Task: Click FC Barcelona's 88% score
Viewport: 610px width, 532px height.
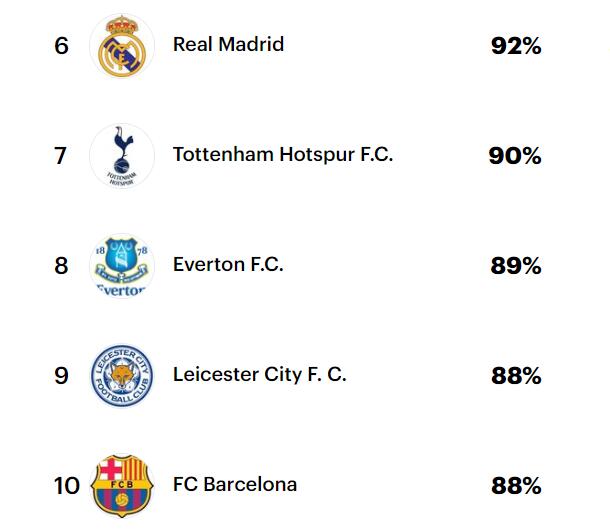Action: (516, 486)
